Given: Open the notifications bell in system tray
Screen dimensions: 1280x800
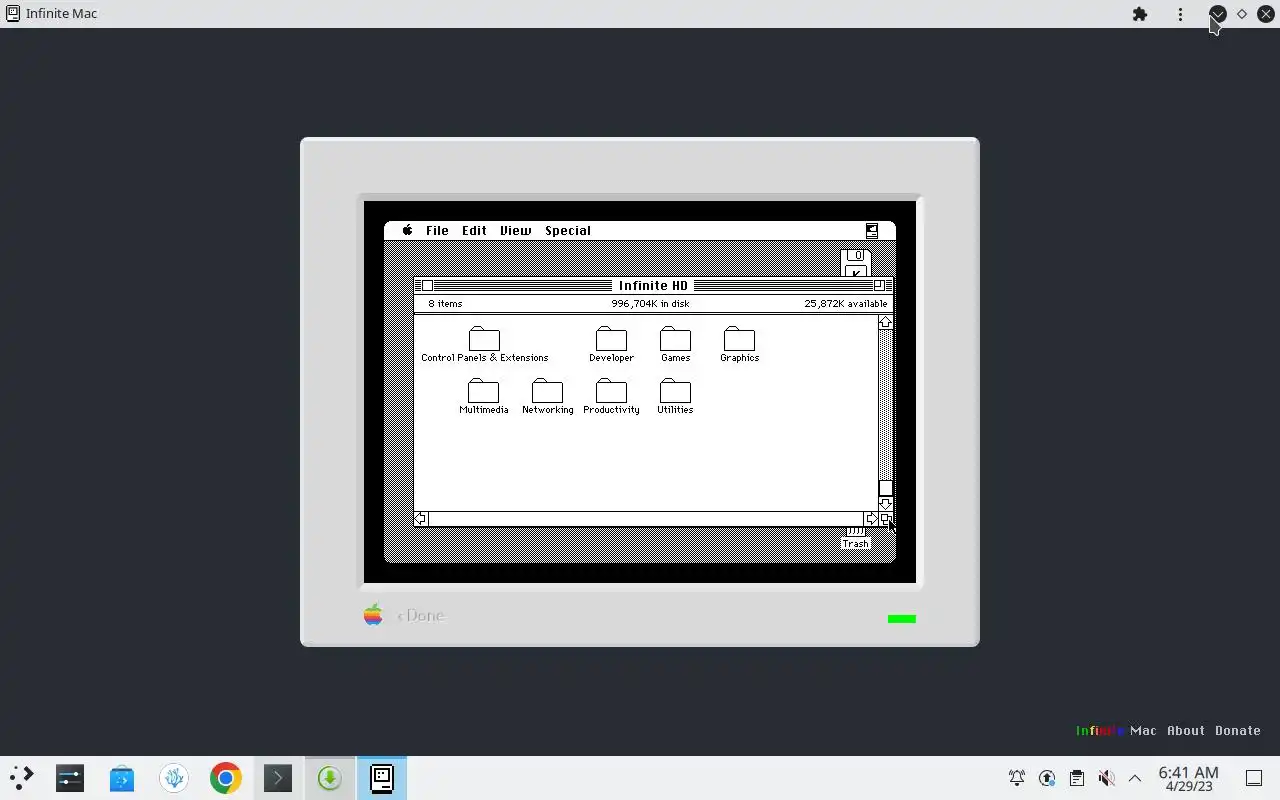Looking at the screenshot, I should point(1017,778).
